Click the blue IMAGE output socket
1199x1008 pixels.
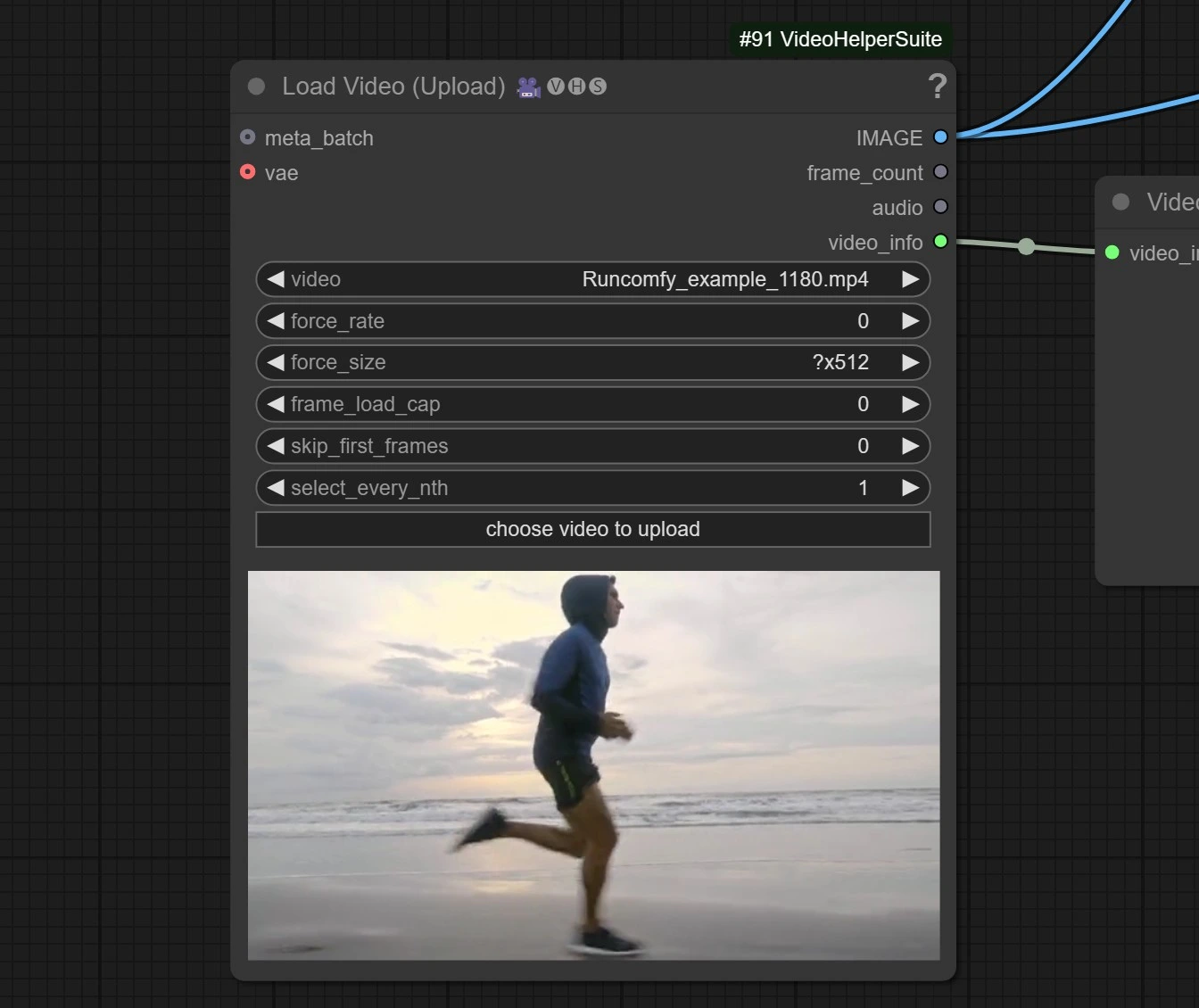[x=940, y=137]
